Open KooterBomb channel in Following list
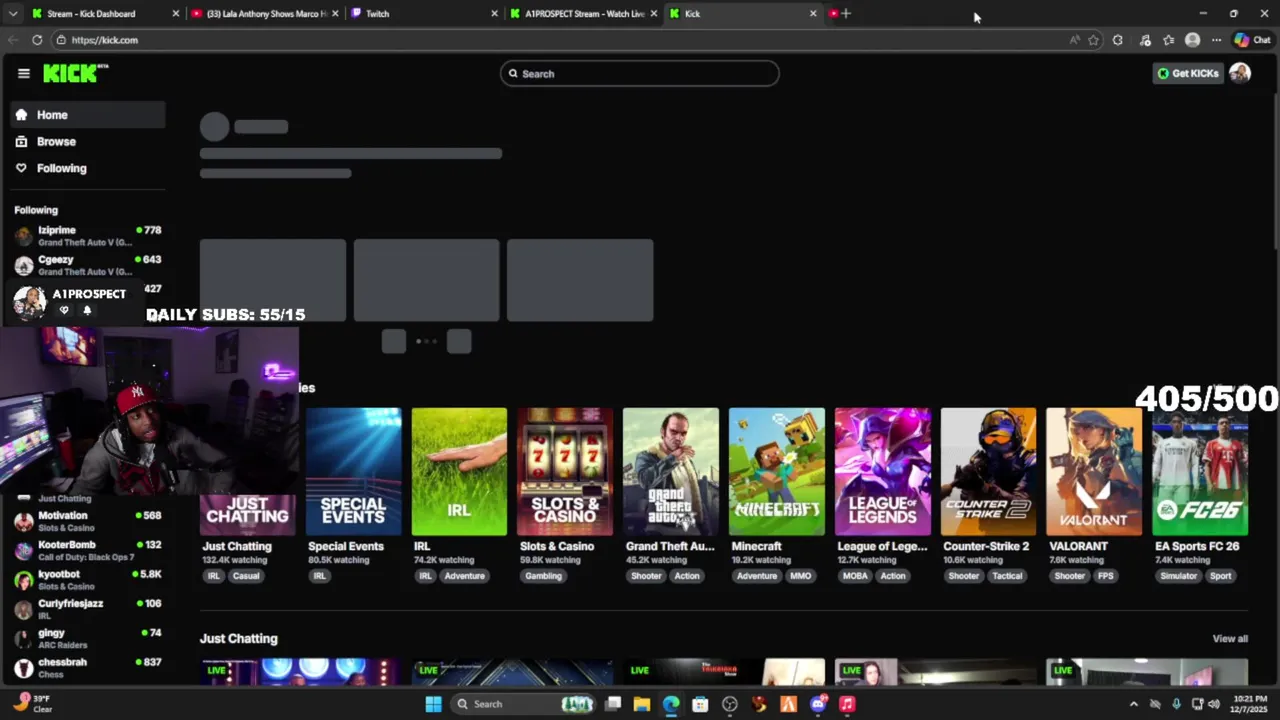The width and height of the screenshot is (1280, 720). pyautogui.click(x=88, y=550)
